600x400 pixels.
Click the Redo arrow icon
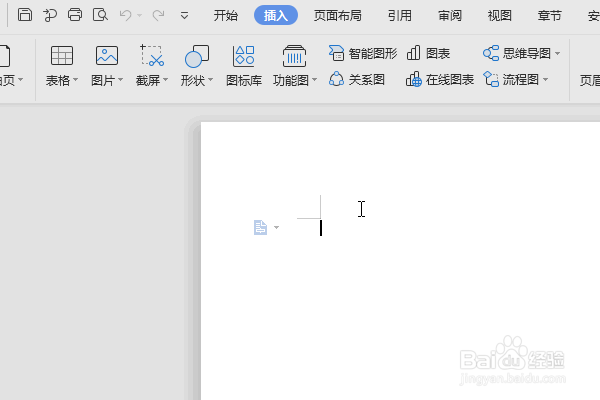pyautogui.click(x=158, y=15)
